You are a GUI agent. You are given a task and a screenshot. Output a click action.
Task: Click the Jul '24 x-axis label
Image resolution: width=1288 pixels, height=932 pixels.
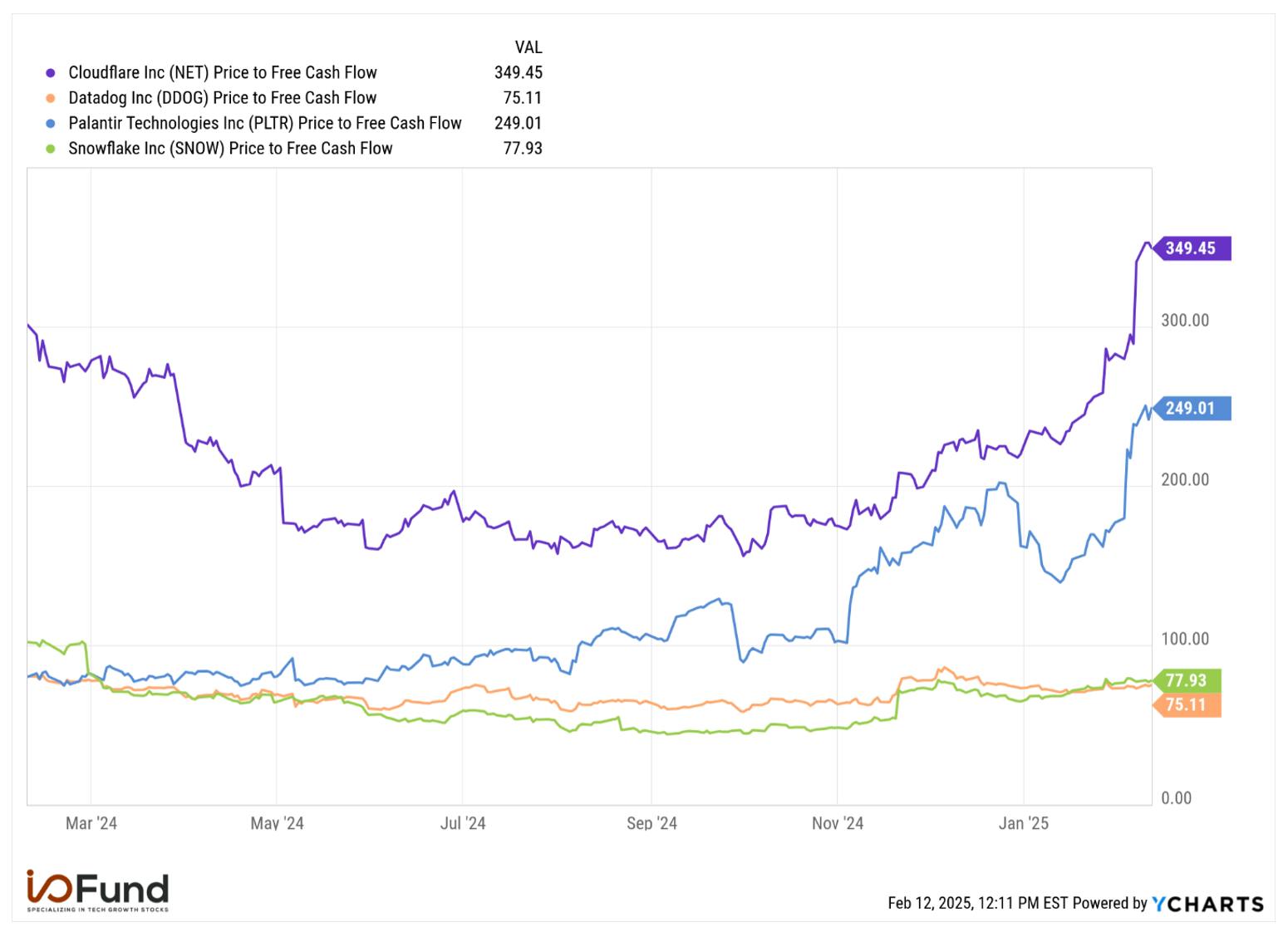coord(463,823)
